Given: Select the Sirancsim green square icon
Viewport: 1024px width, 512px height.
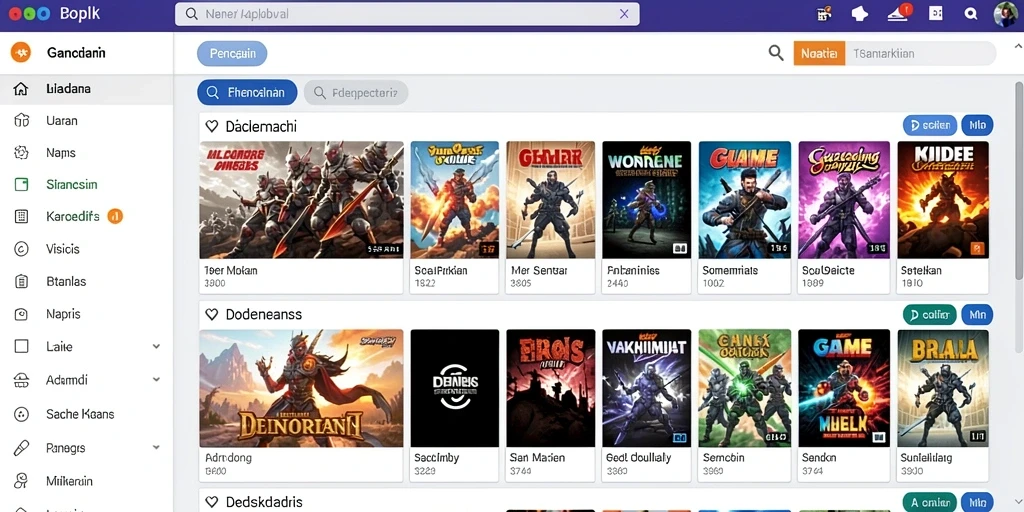Looking at the screenshot, I should click(22, 185).
